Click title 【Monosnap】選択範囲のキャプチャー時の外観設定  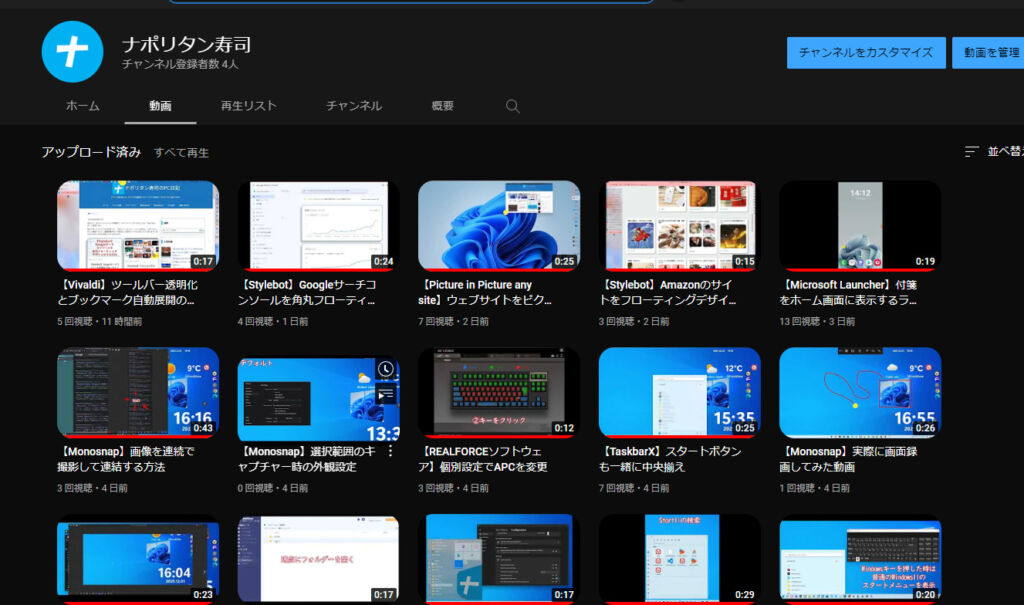[x=307, y=459]
